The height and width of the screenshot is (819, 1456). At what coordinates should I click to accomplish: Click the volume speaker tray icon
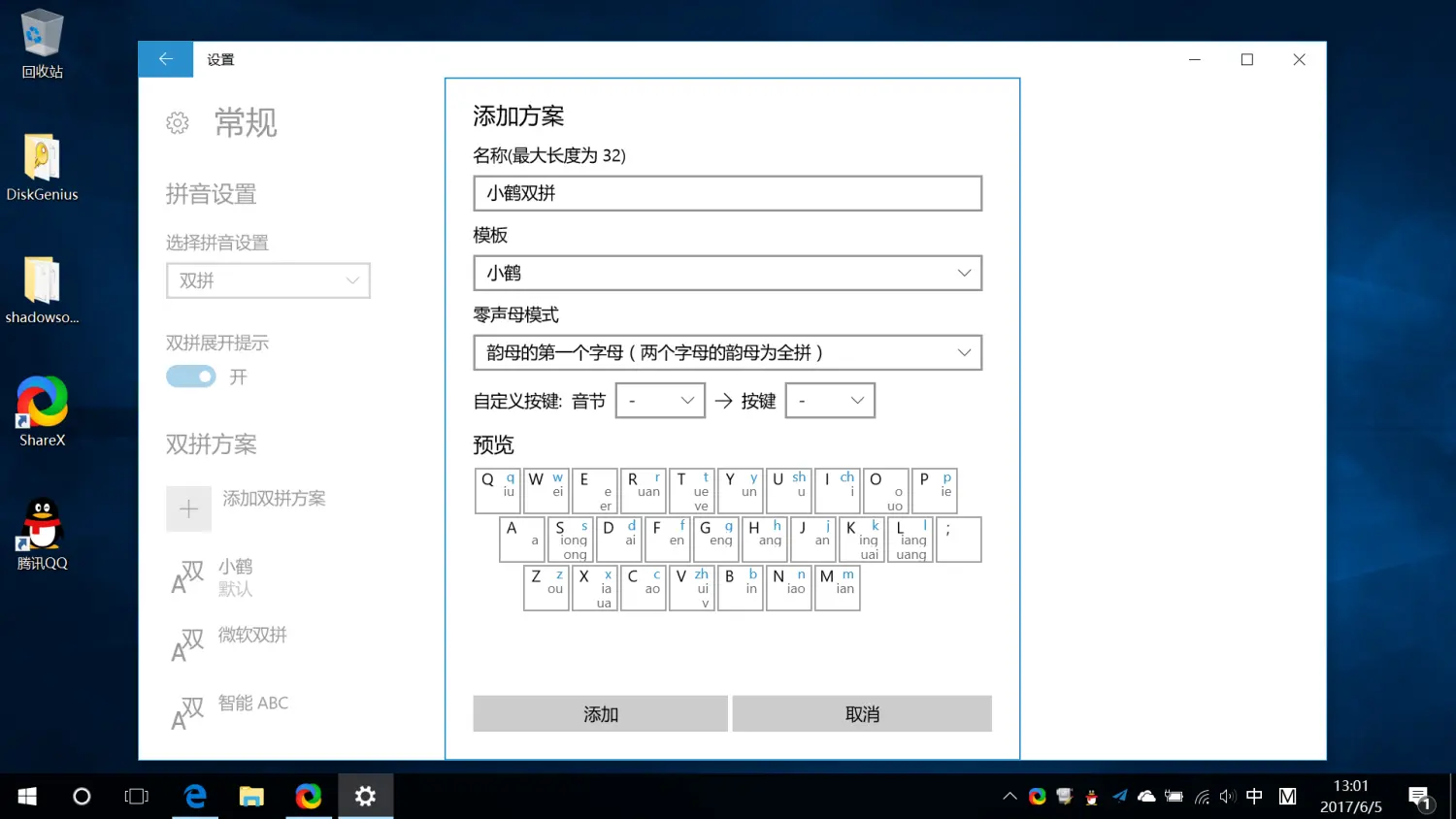[1228, 797]
